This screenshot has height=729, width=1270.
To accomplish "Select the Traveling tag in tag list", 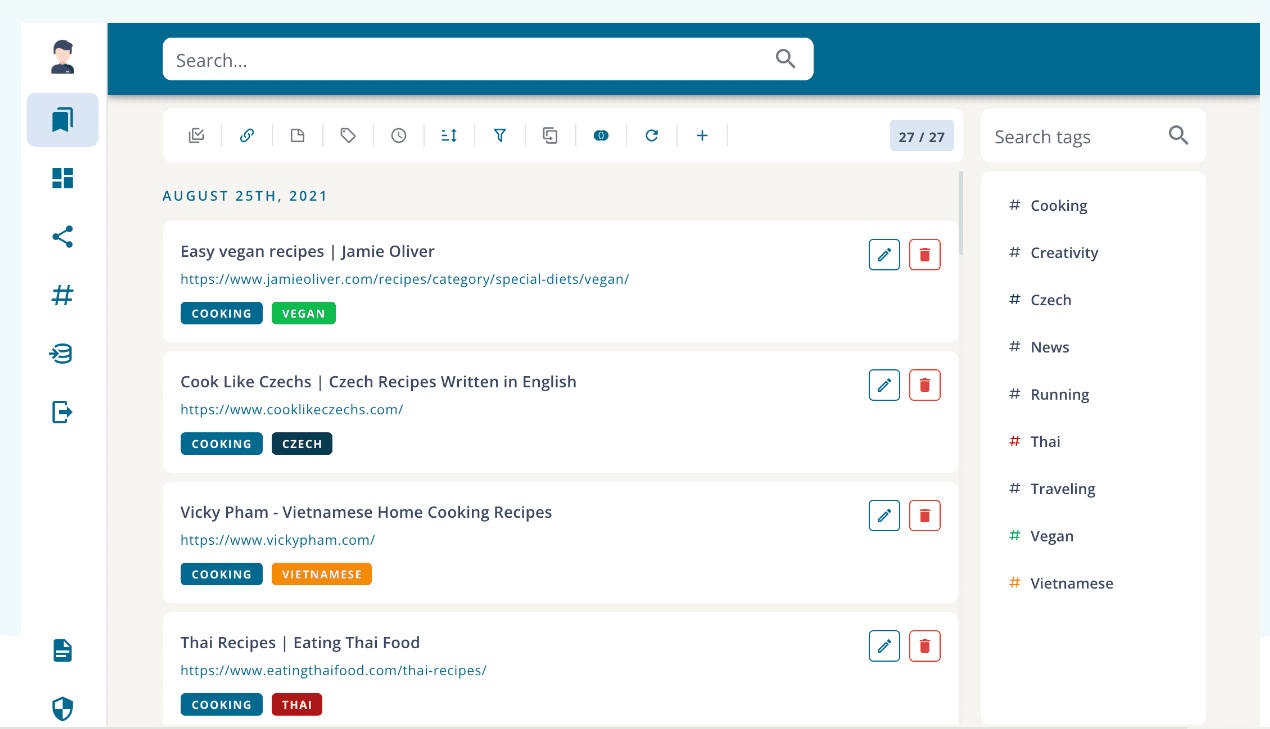I will (1062, 489).
